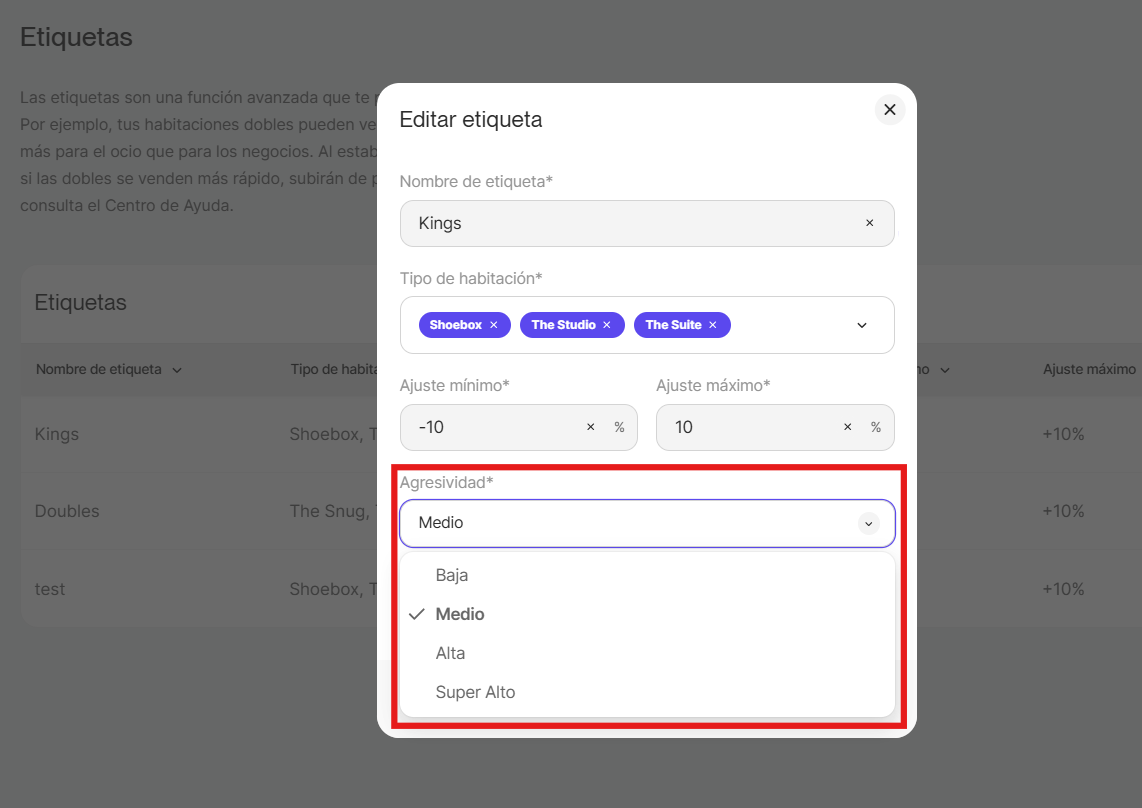Remove the Shoebox room type chip

pos(494,325)
